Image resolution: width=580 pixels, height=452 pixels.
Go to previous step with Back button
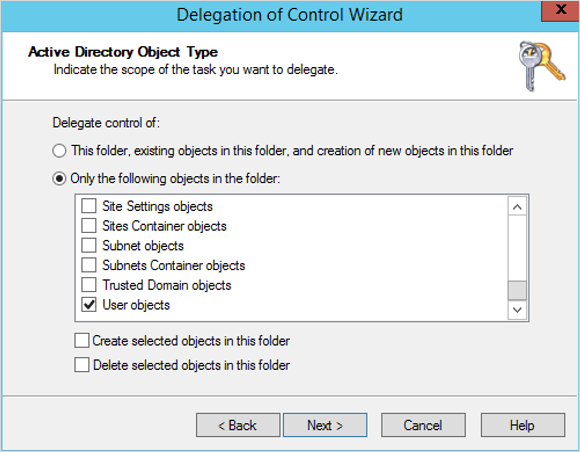pyautogui.click(x=238, y=425)
